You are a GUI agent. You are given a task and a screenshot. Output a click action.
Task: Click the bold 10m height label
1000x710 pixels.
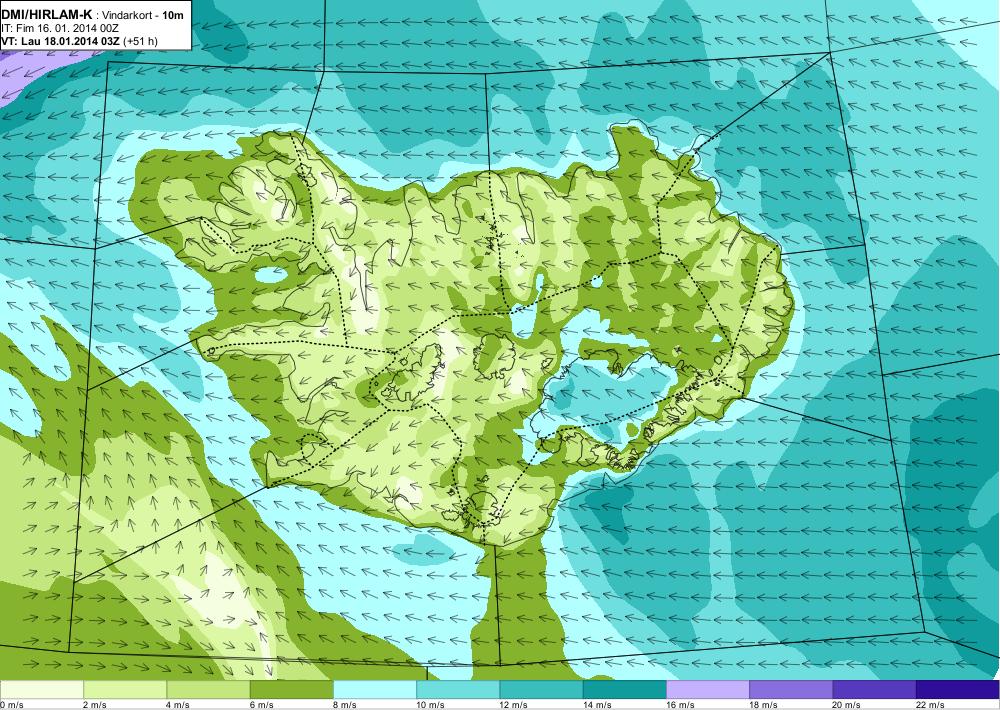pyautogui.click(x=172, y=15)
